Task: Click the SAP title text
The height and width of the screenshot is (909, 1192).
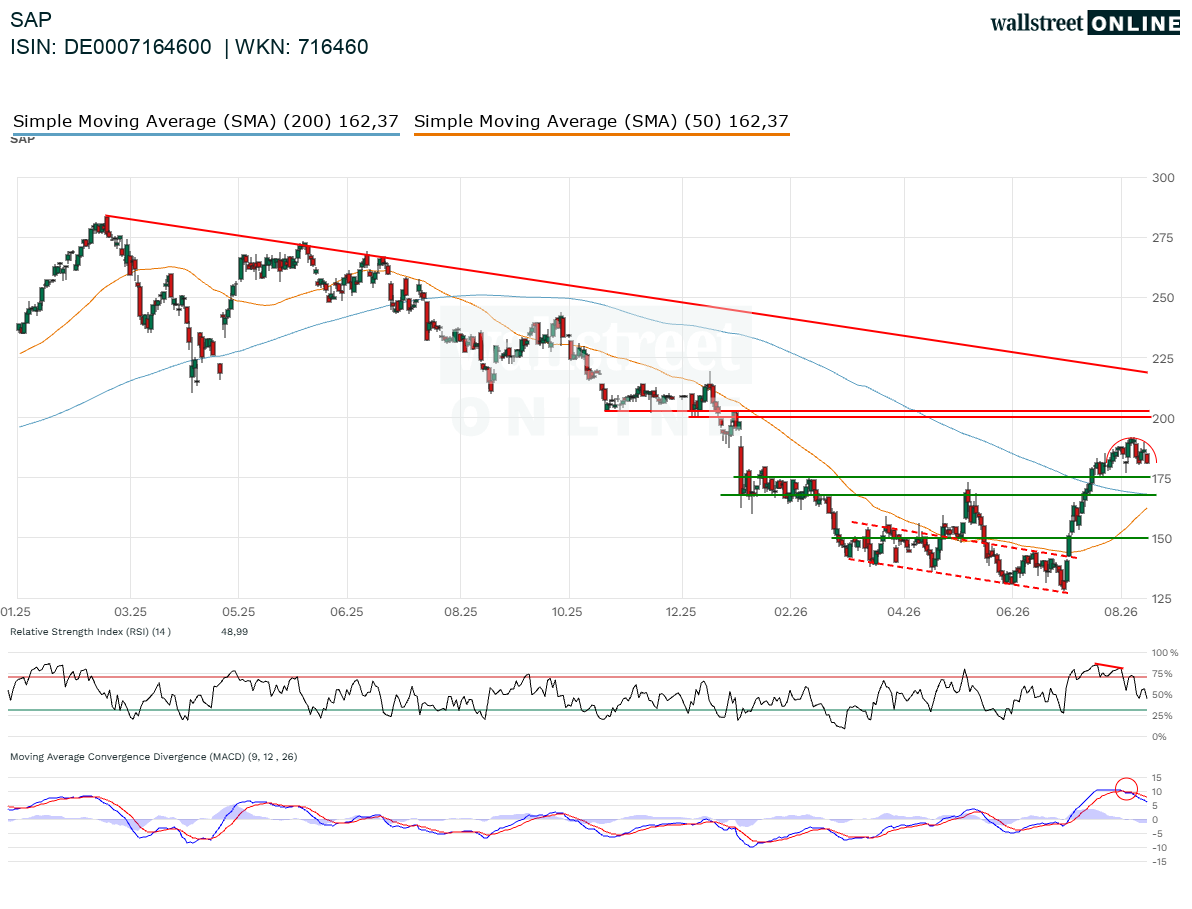Action: (x=30, y=19)
